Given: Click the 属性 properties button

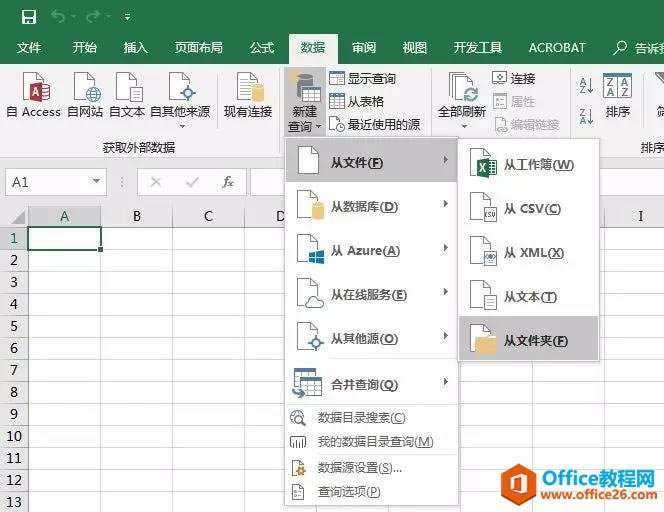Looking at the screenshot, I should 514,101.
